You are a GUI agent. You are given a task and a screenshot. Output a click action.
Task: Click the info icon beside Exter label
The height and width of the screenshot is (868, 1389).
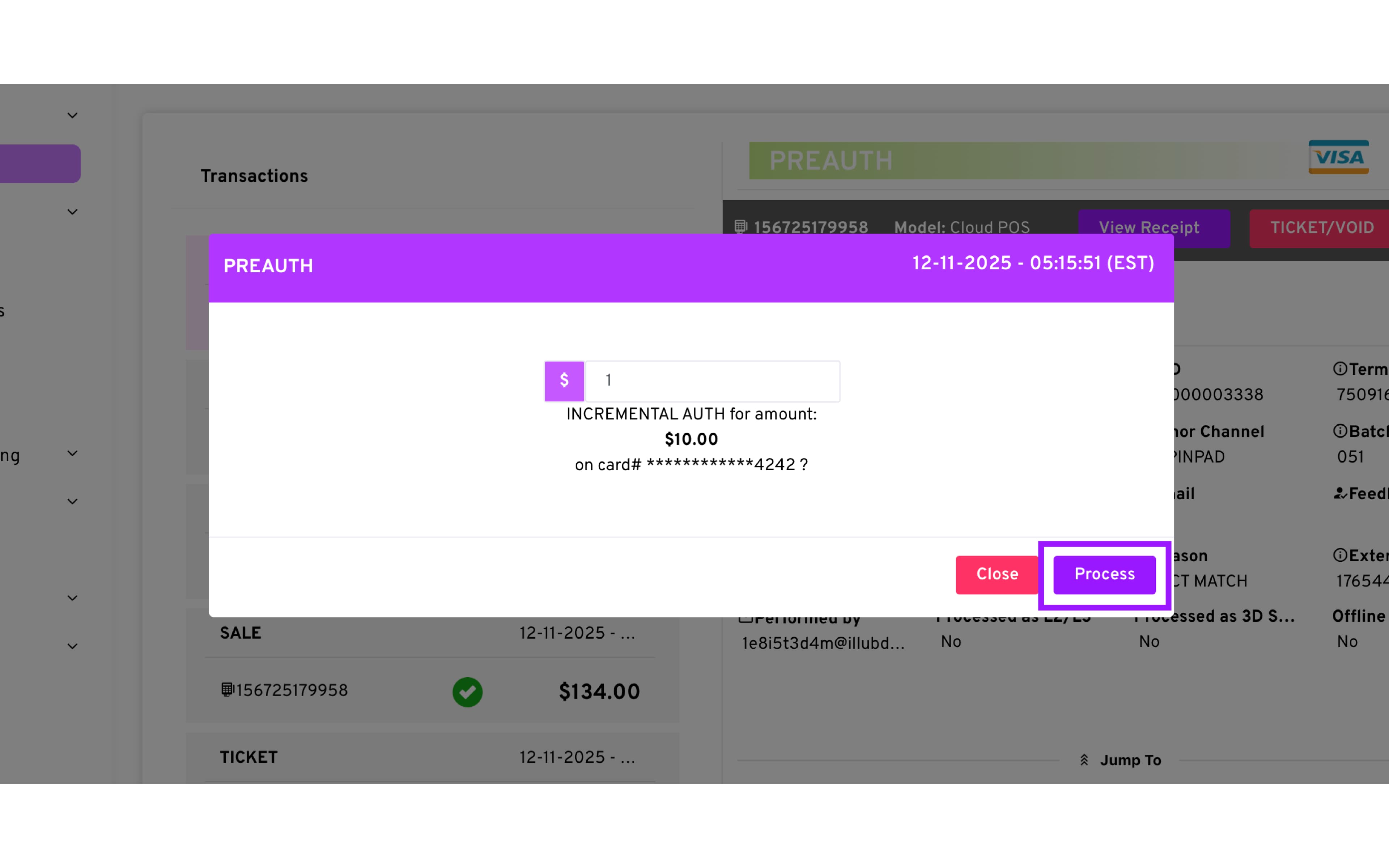(x=1340, y=555)
